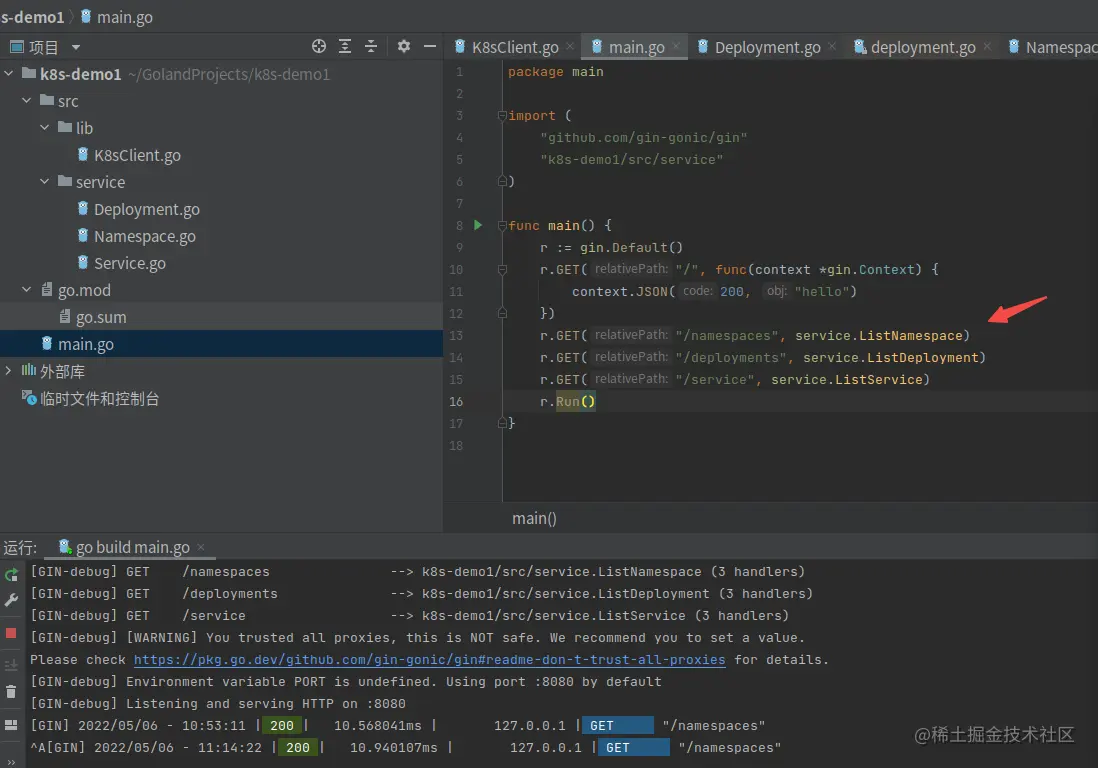Click the first 200 status code in log
This screenshot has width=1098, height=768.
click(282, 725)
